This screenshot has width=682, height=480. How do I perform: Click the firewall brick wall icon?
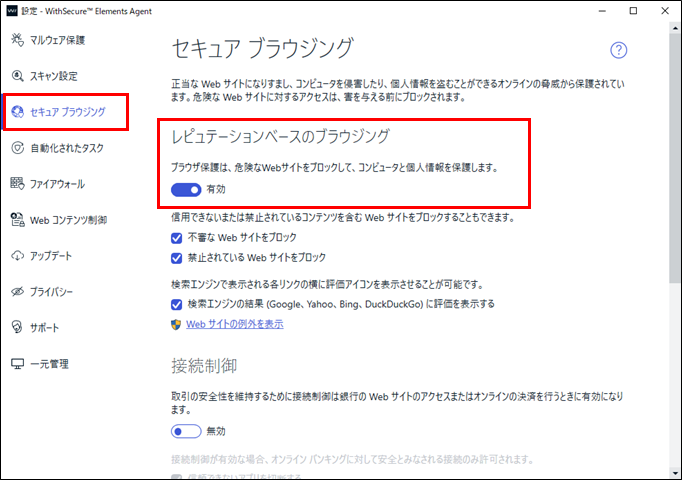tap(17, 183)
